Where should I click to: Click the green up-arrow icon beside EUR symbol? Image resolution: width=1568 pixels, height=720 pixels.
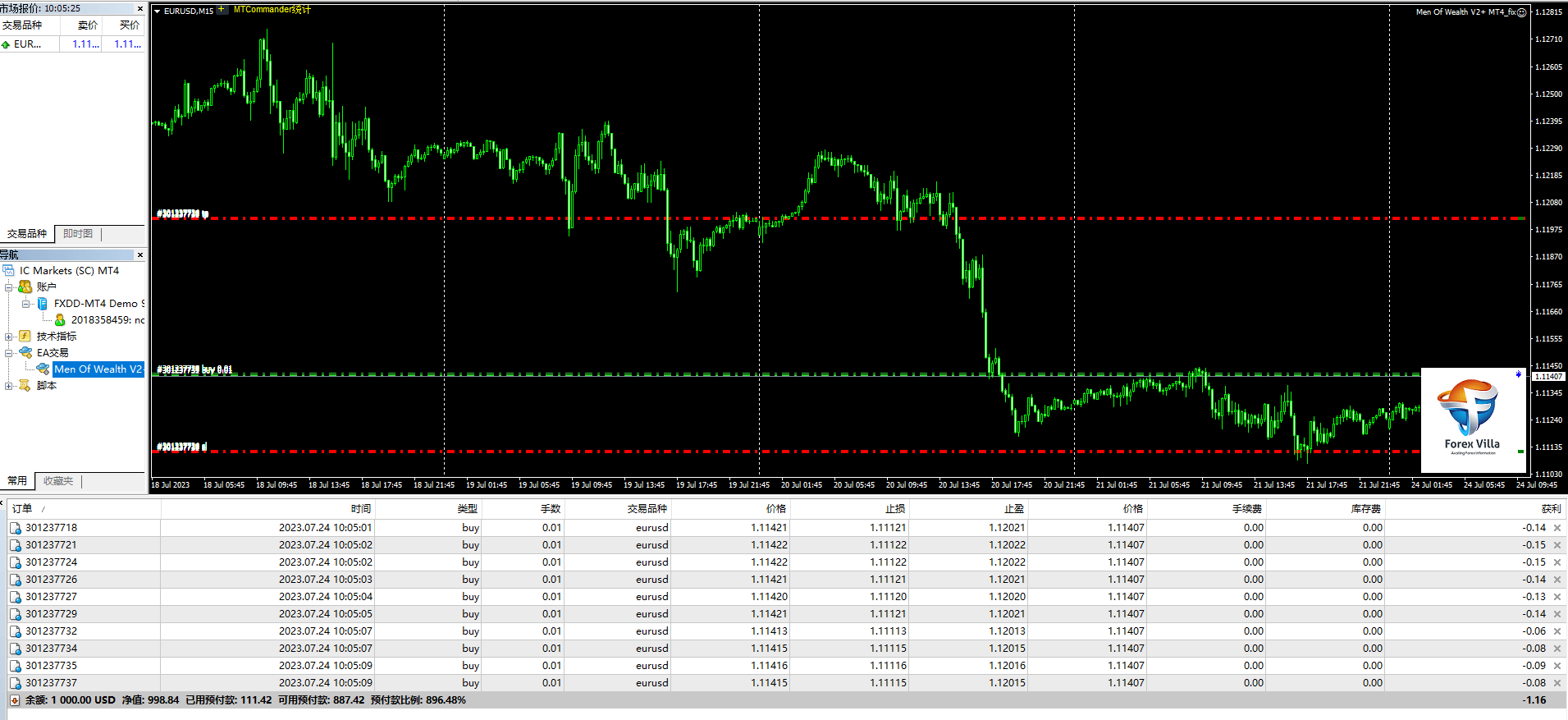click(x=7, y=44)
